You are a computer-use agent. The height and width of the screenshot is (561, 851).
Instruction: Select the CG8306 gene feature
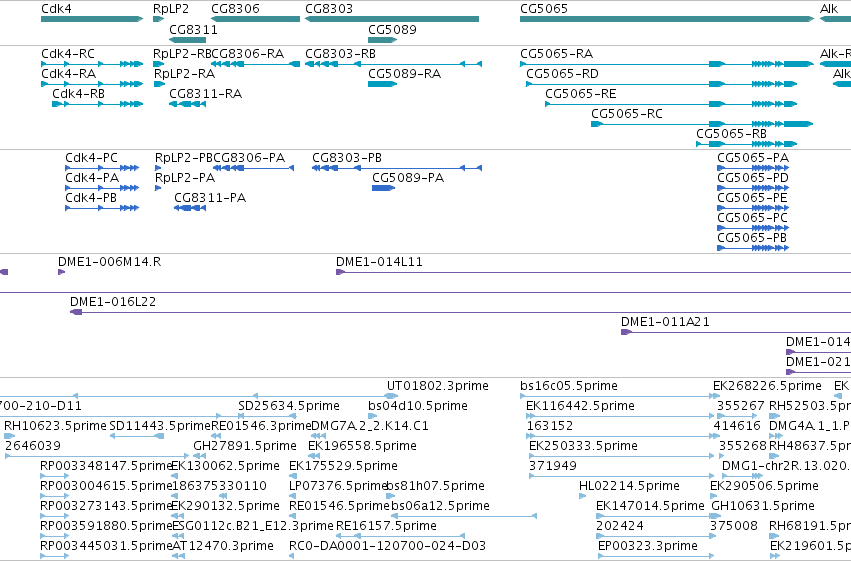pyautogui.click(x=255, y=19)
